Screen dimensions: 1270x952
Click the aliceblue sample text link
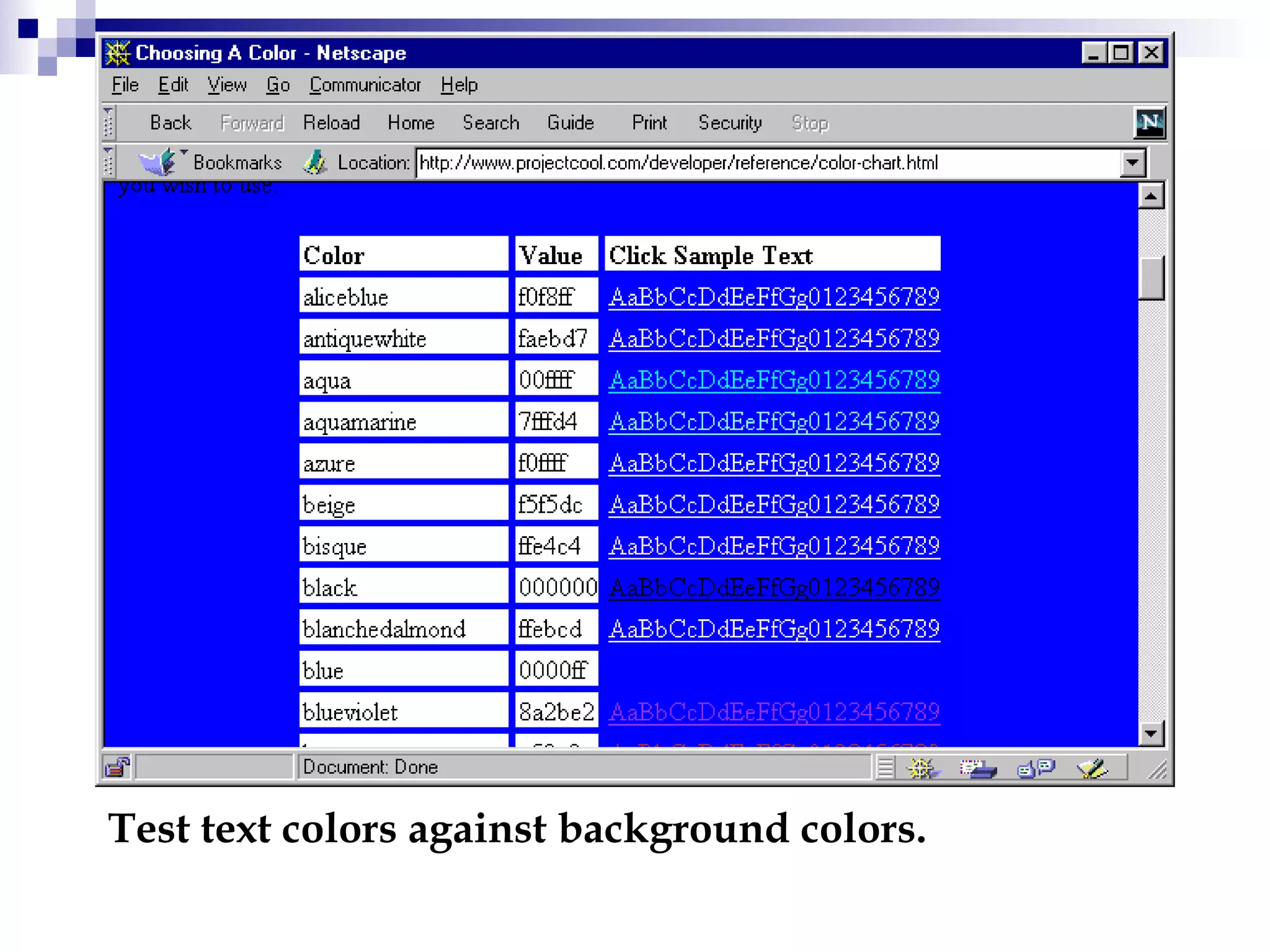(774, 297)
